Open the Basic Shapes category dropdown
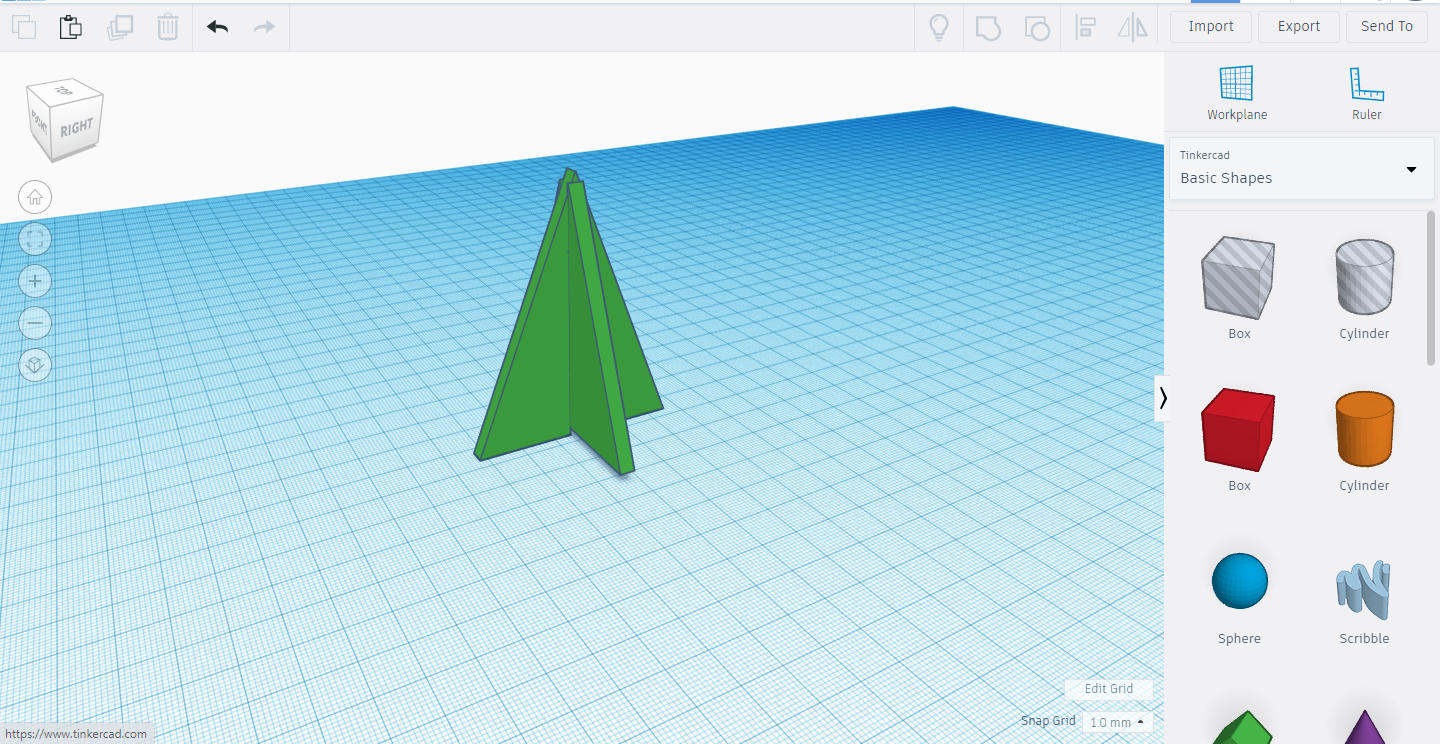1440x744 pixels. click(x=1300, y=168)
